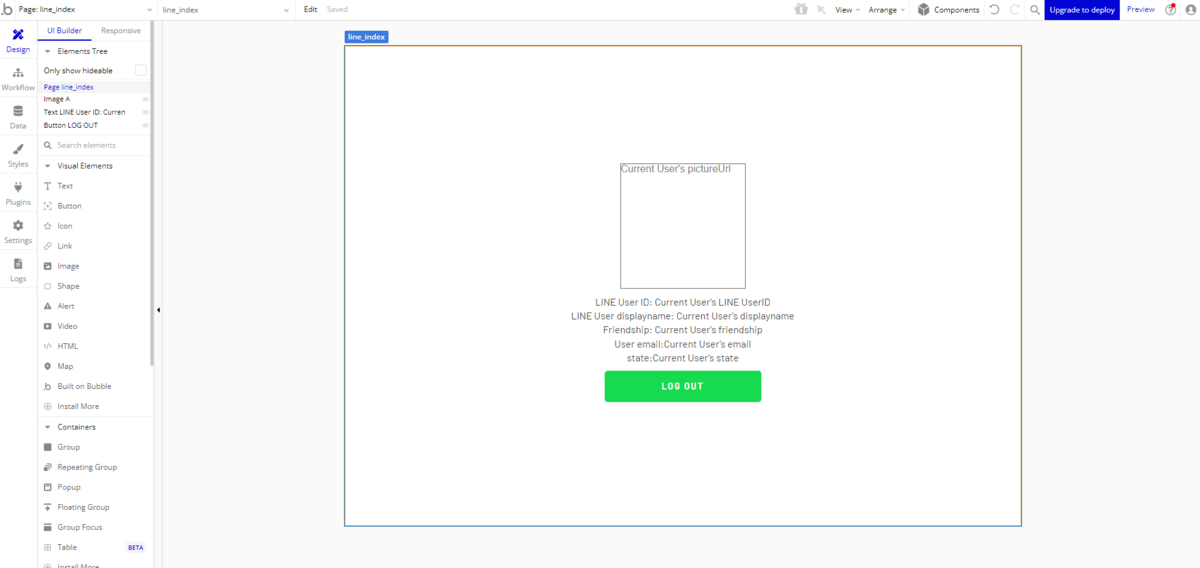Click the gift icon in top bar
Screen dimensions: 1200x568
tap(800, 9)
